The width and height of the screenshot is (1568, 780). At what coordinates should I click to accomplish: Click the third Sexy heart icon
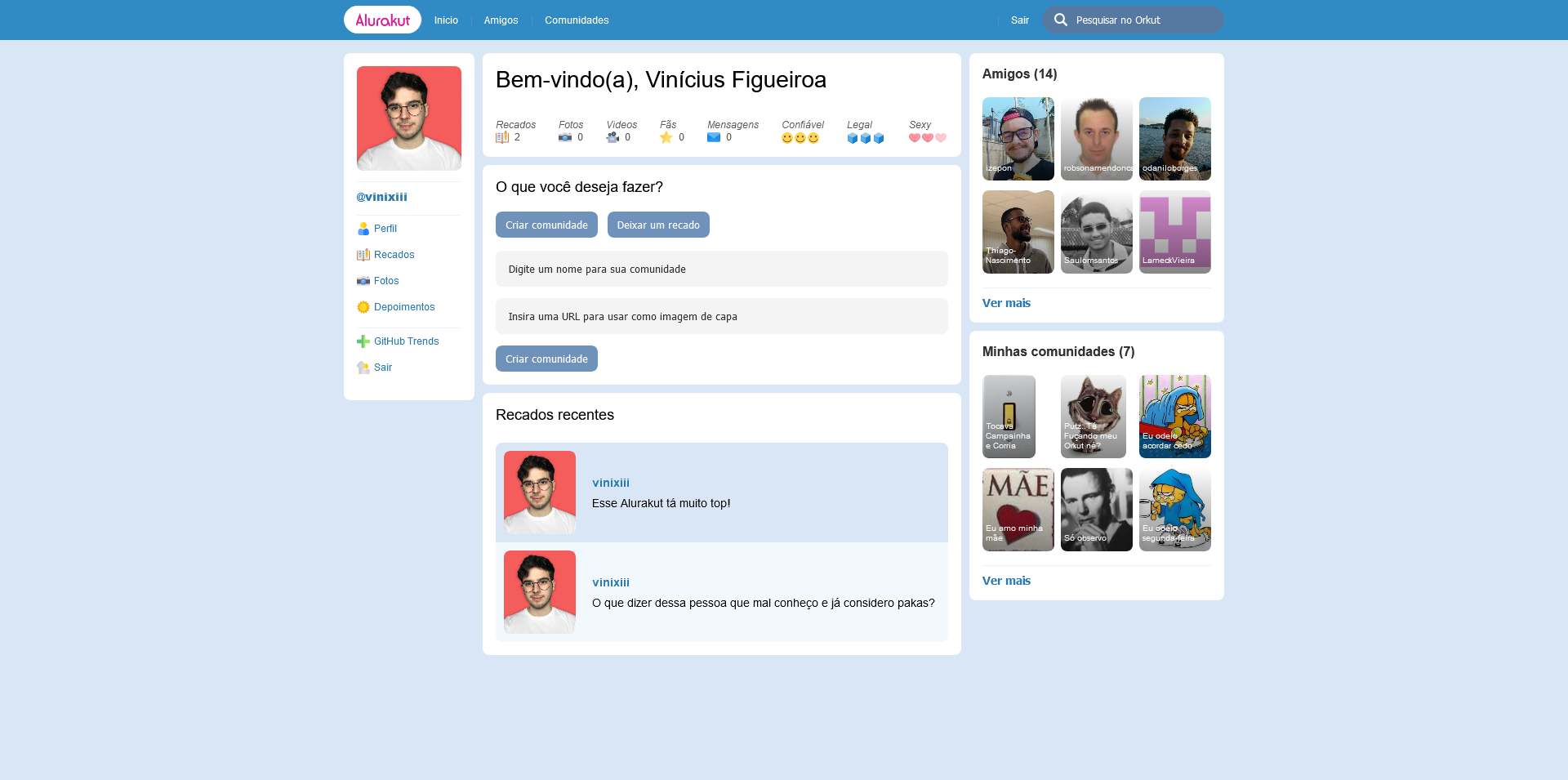pos(941,138)
